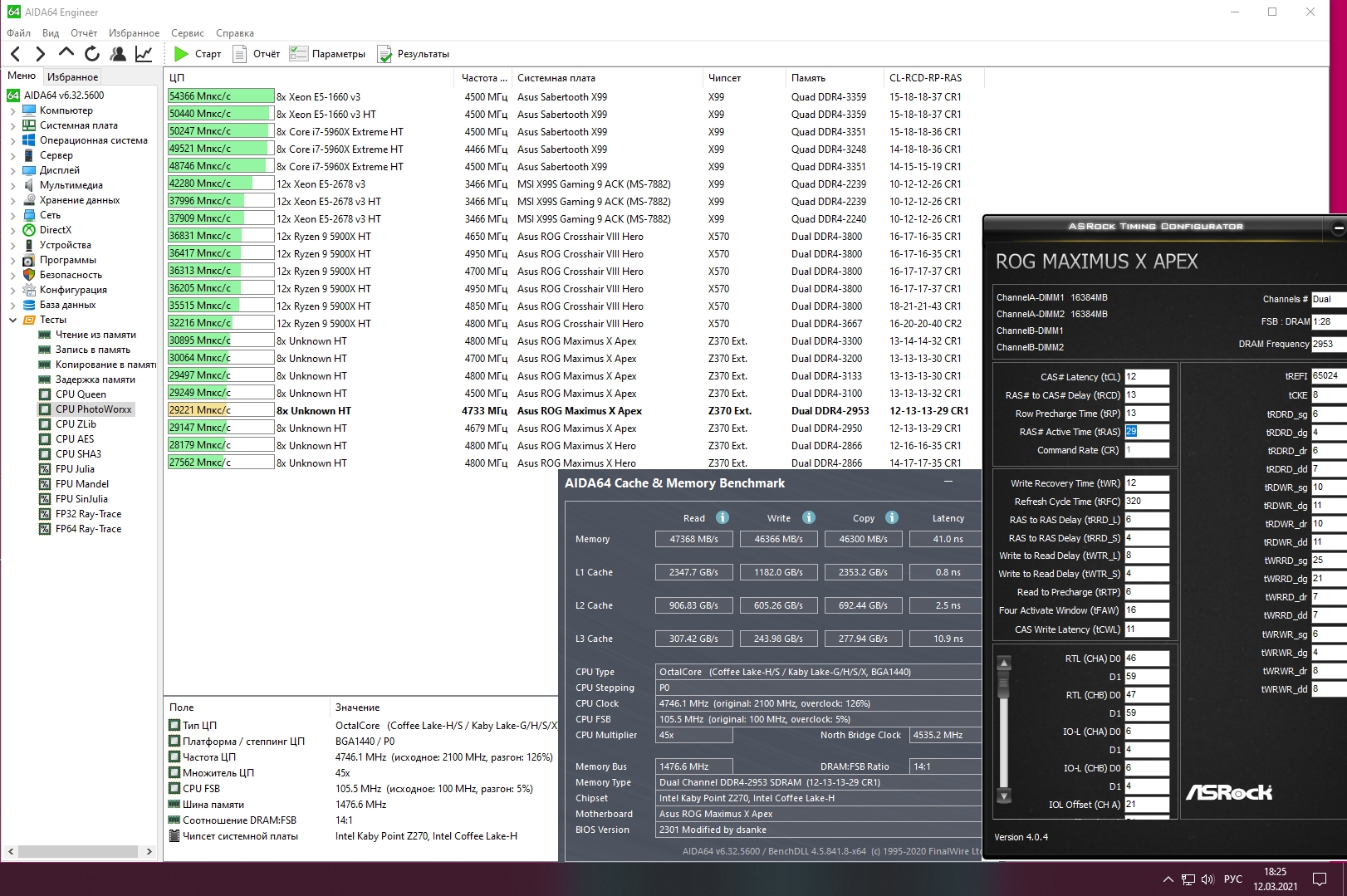The image size is (1347, 896).
Task: Select Чтение из памяти test icon
Action: point(45,335)
